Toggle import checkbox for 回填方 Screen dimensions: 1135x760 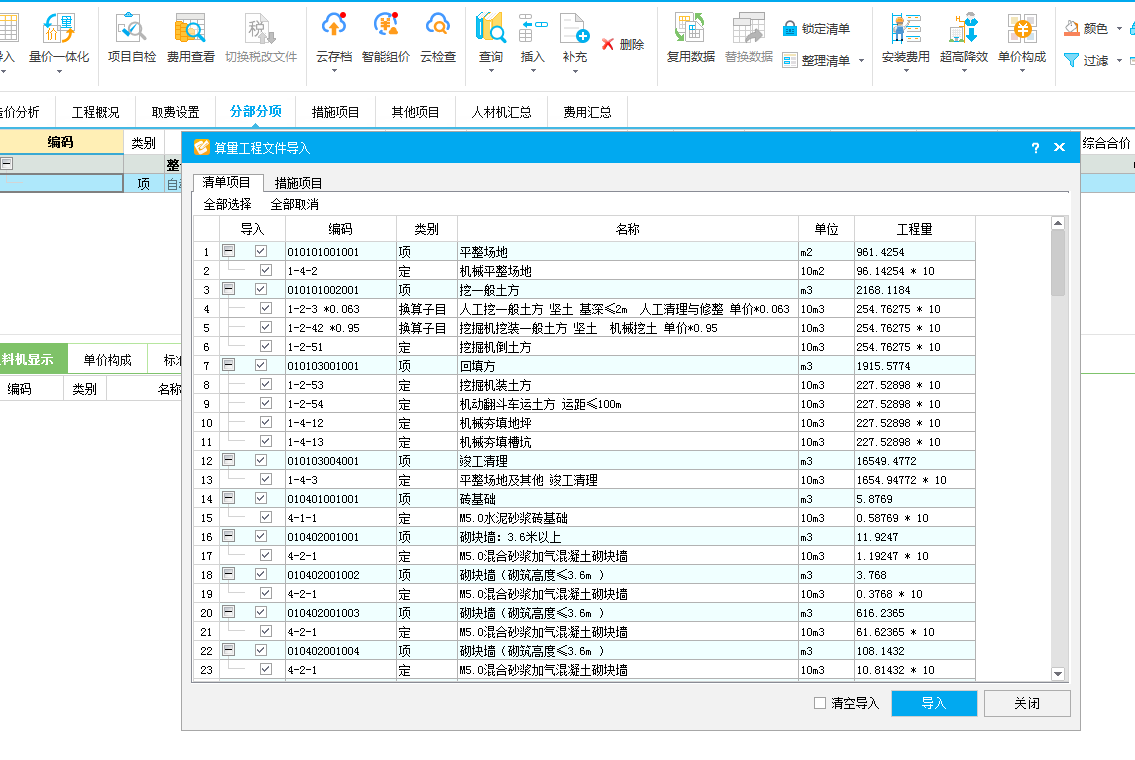pos(261,365)
